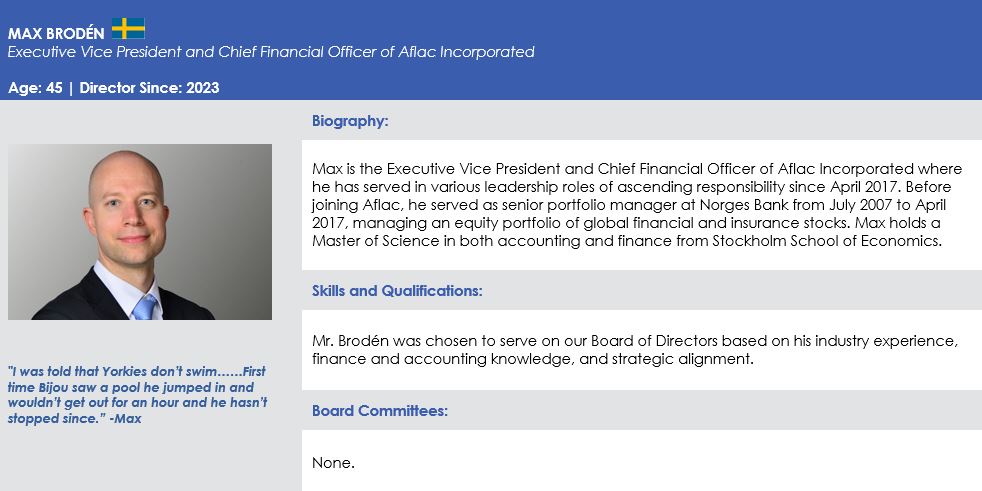Click the "-Max" quote attribution
982x491 pixels.
[125, 419]
